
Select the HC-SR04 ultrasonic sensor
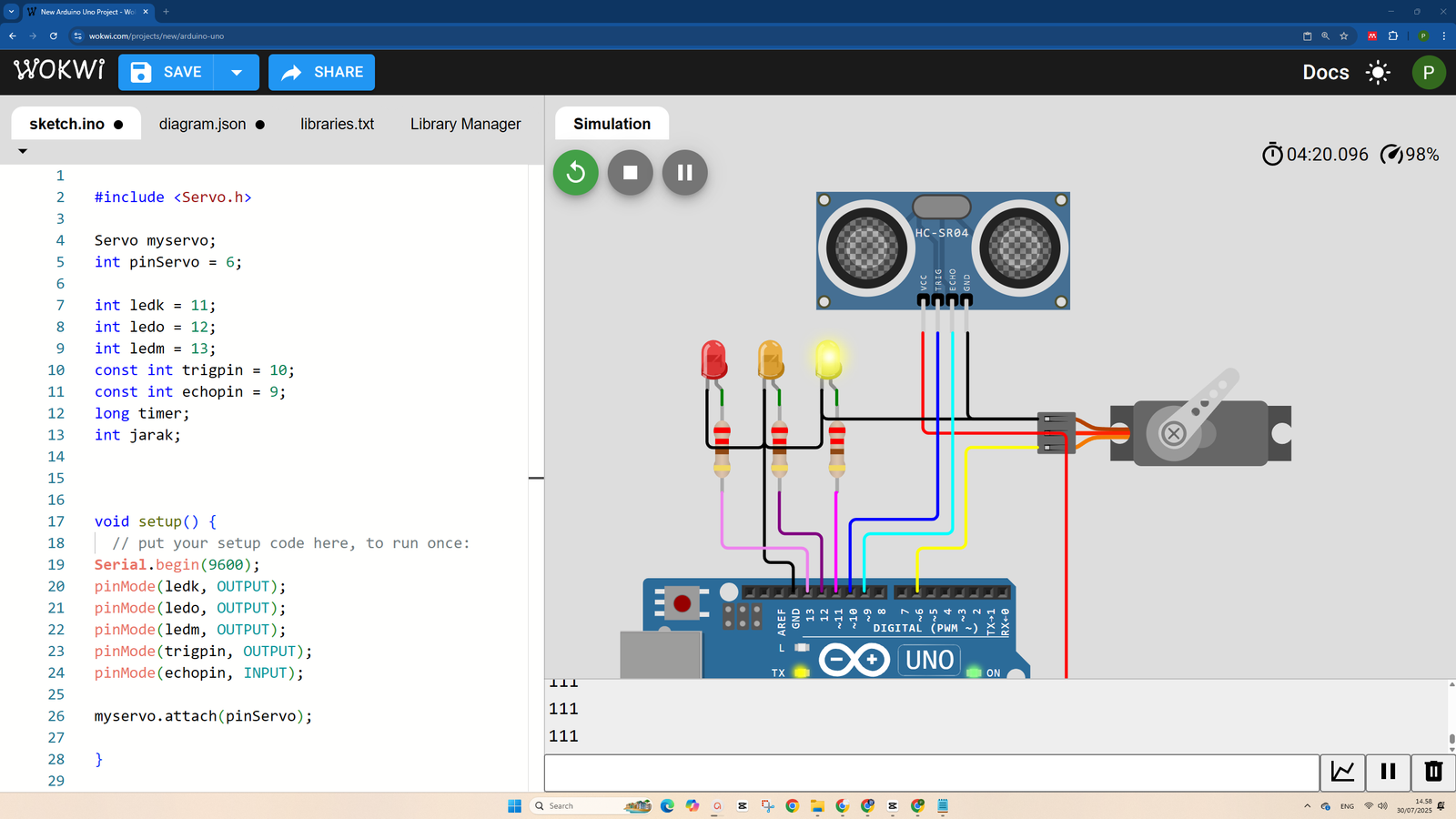tap(943, 250)
